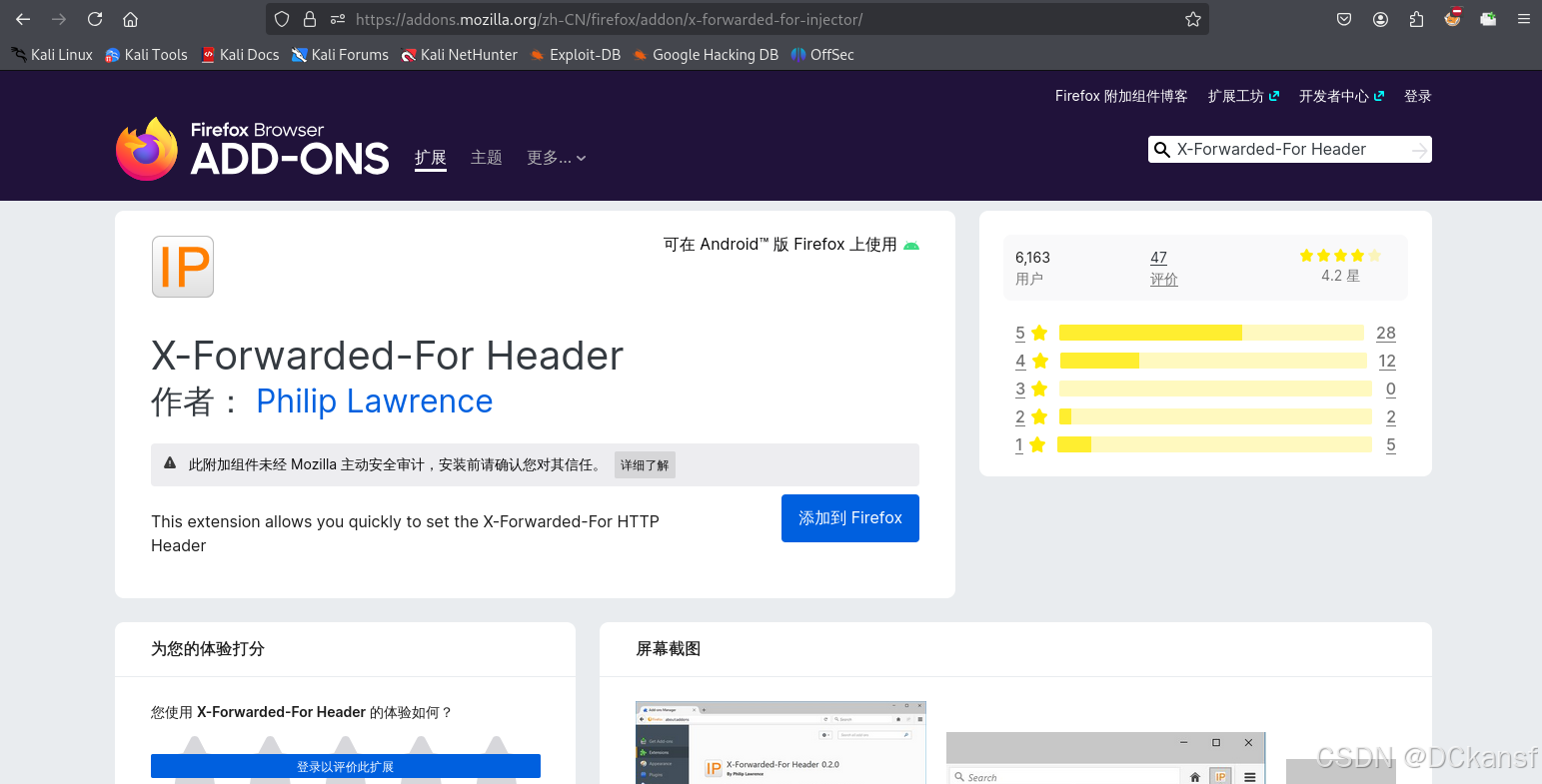Click the 详细了解 button in the warning box
This screenshot has width=1542, height=784.
(645, 465)
